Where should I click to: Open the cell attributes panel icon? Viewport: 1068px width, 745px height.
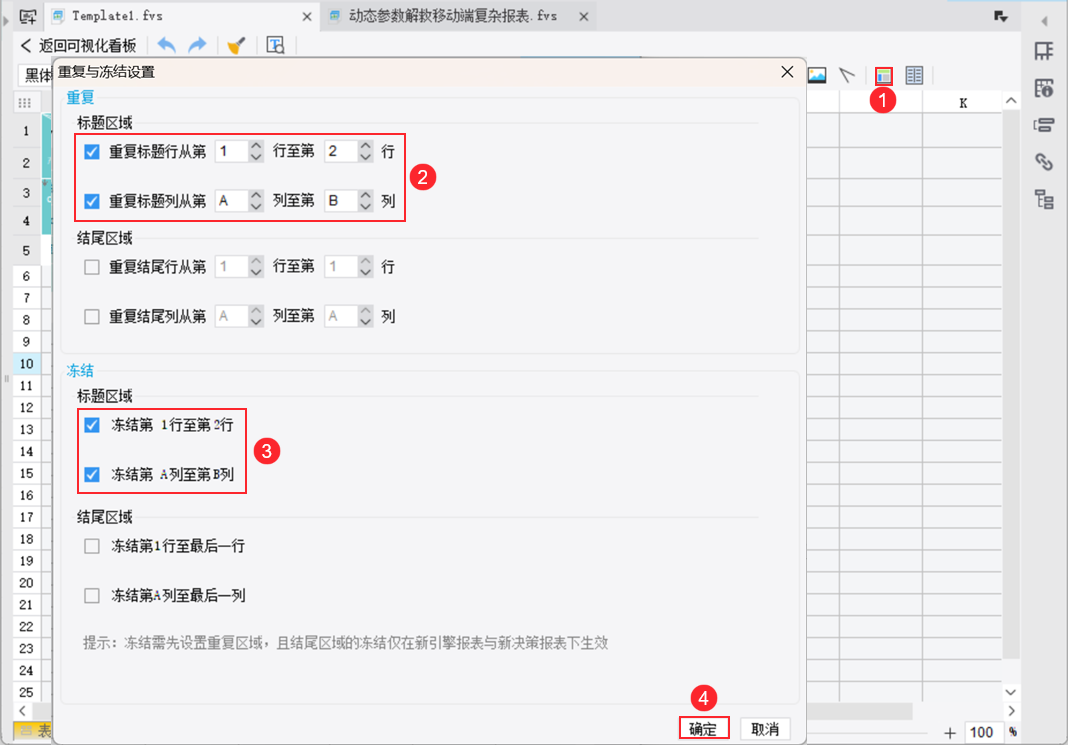(x=1043, y=90)
